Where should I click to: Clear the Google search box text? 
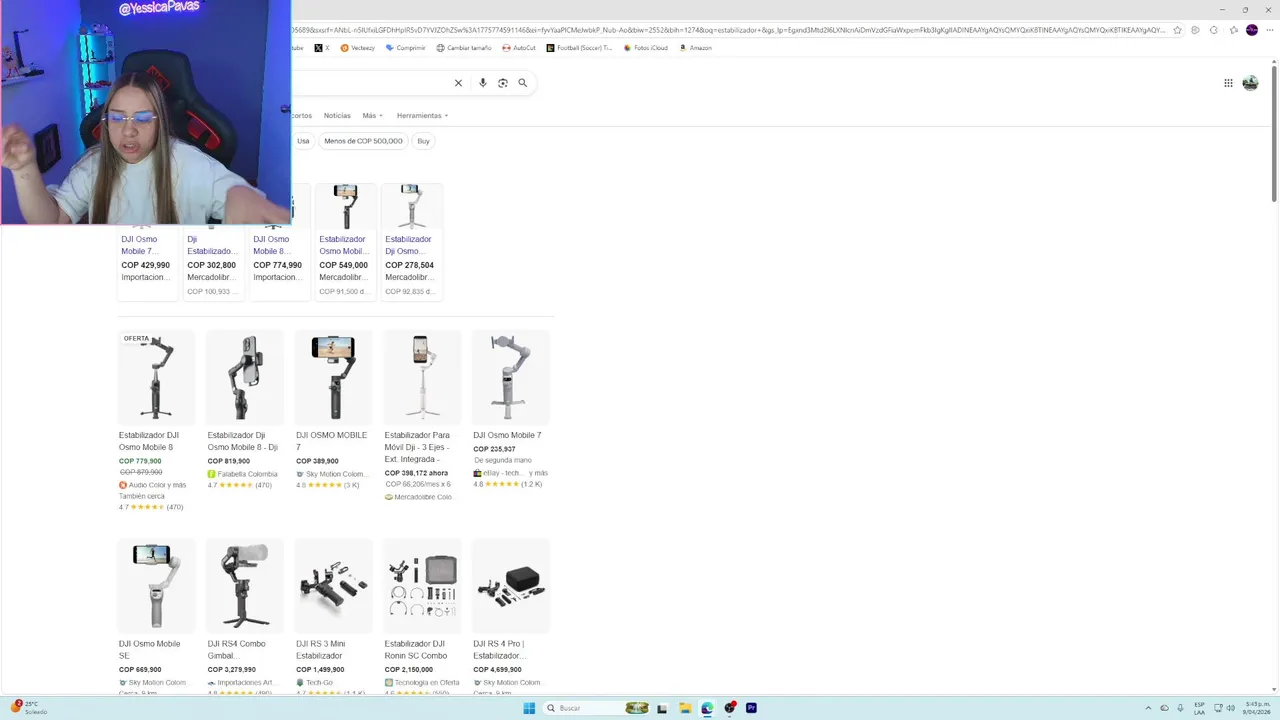click(x=458, y=83)
